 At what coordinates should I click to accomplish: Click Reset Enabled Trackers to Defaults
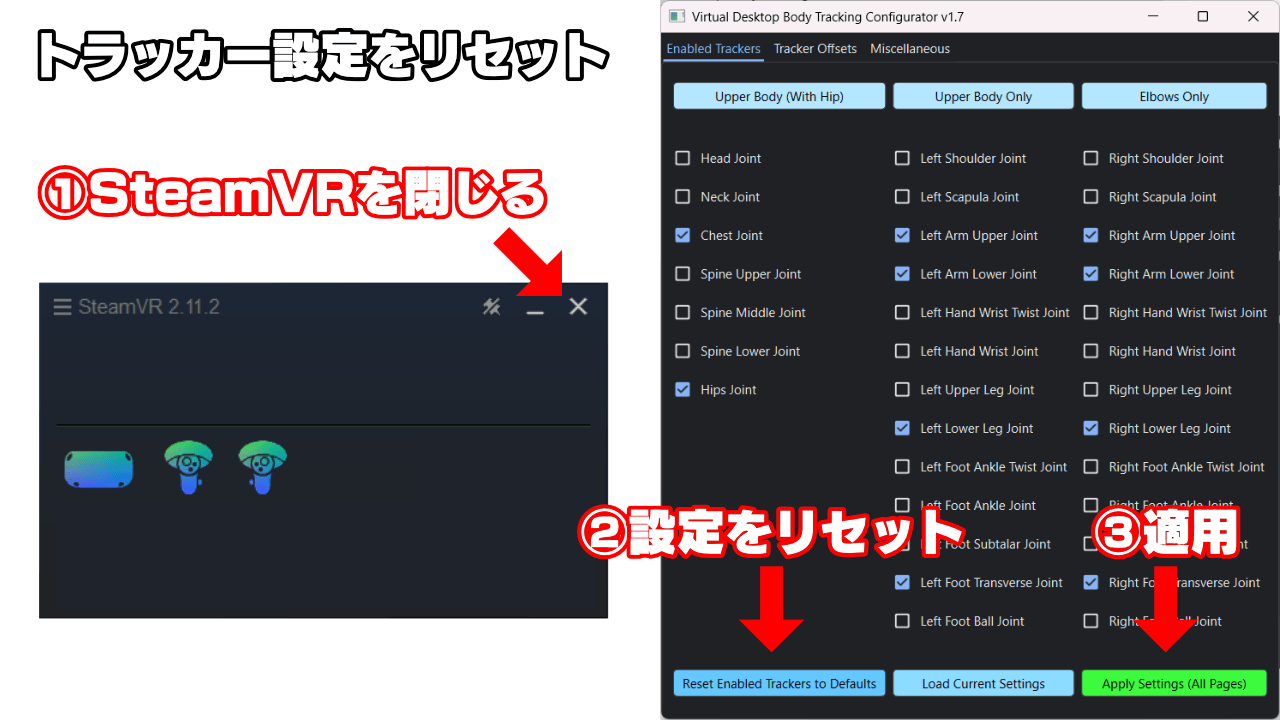(x=779, y=684)
